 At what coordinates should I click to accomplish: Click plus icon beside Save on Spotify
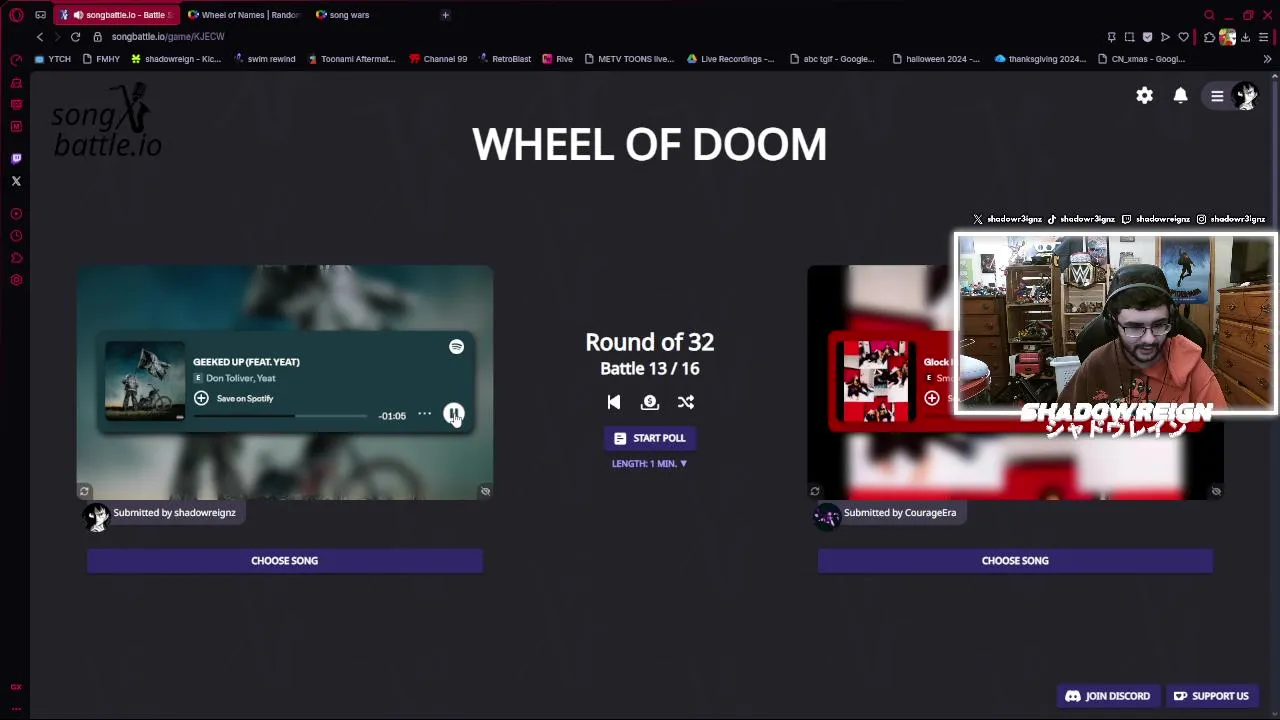[x=201, y=398]
